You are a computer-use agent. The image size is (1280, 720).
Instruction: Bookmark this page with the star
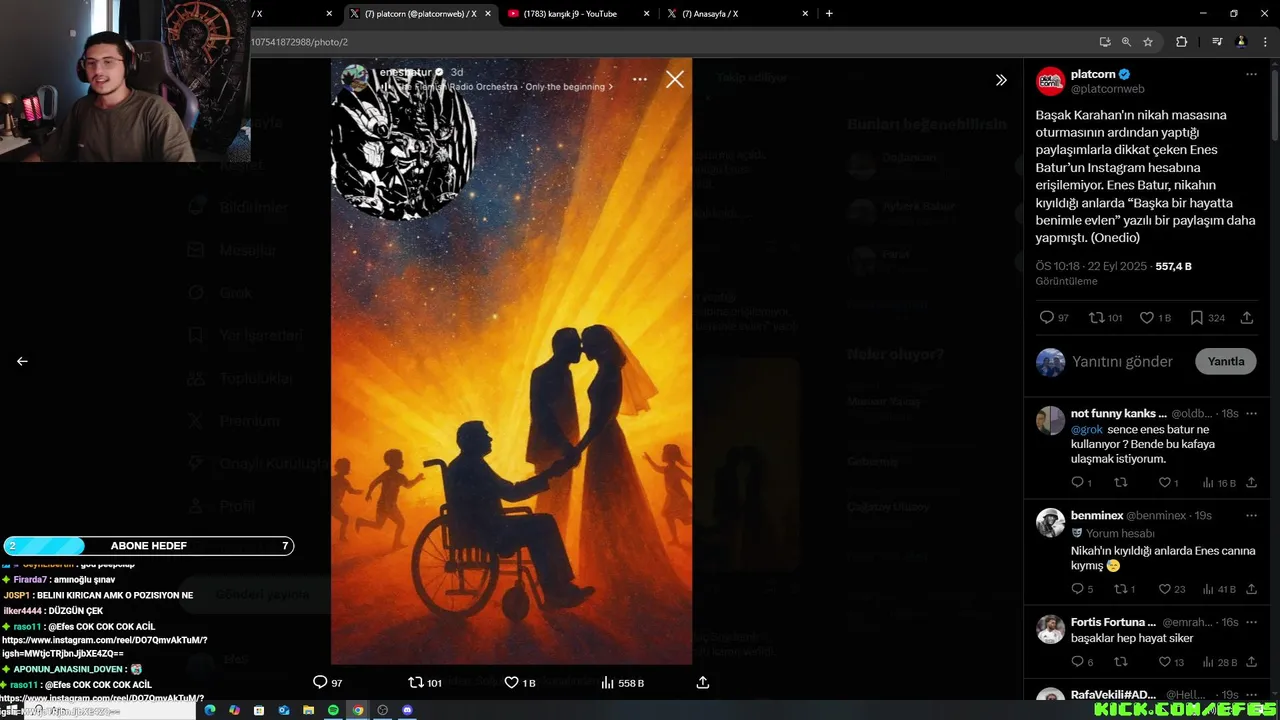(x=1148, y=42)
